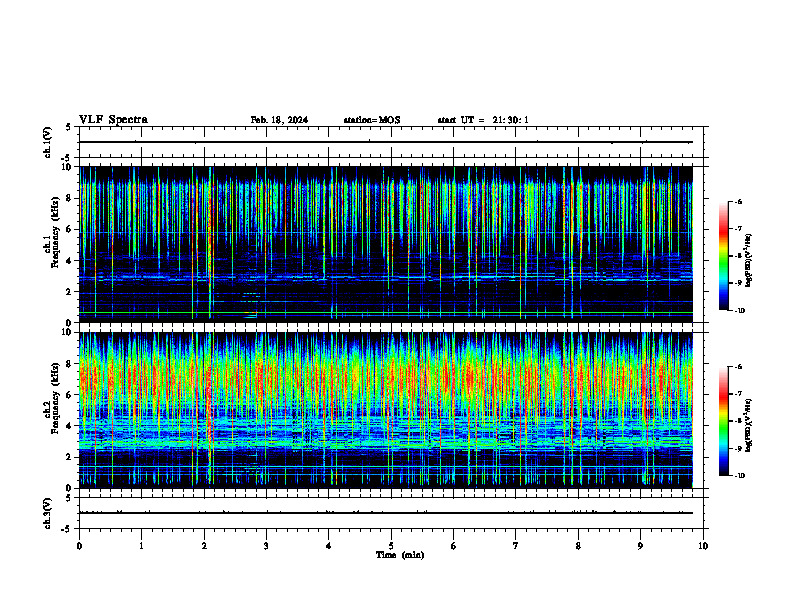The image size is (792, 612).
Task: Click the -10 tick on ch.2 colorbar
Action: coord(740,476)
